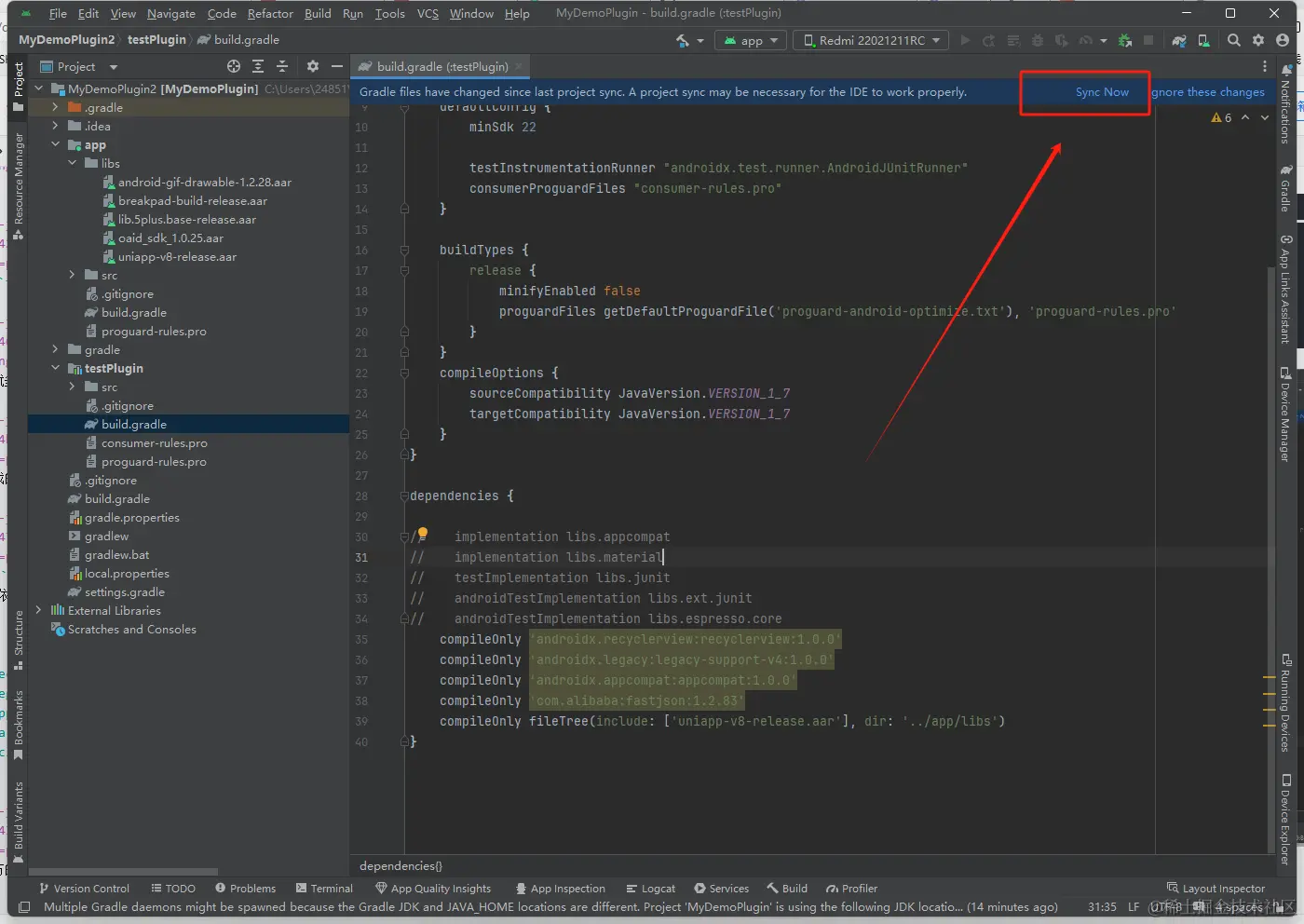Image resolution: width=1304 pixels, height=924 pixels.
Task: Click Collapse All icon in Project panel
Action: pyautogui.click(x=282, y=66)
